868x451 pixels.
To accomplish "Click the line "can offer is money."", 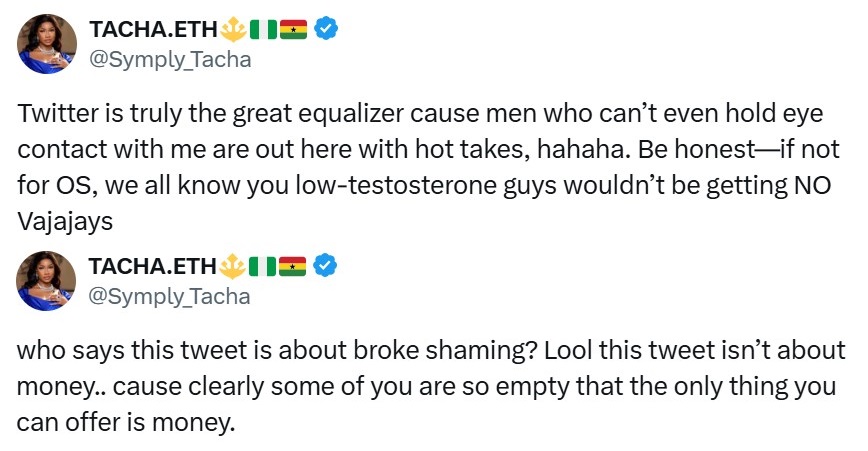I will point(126,422).
